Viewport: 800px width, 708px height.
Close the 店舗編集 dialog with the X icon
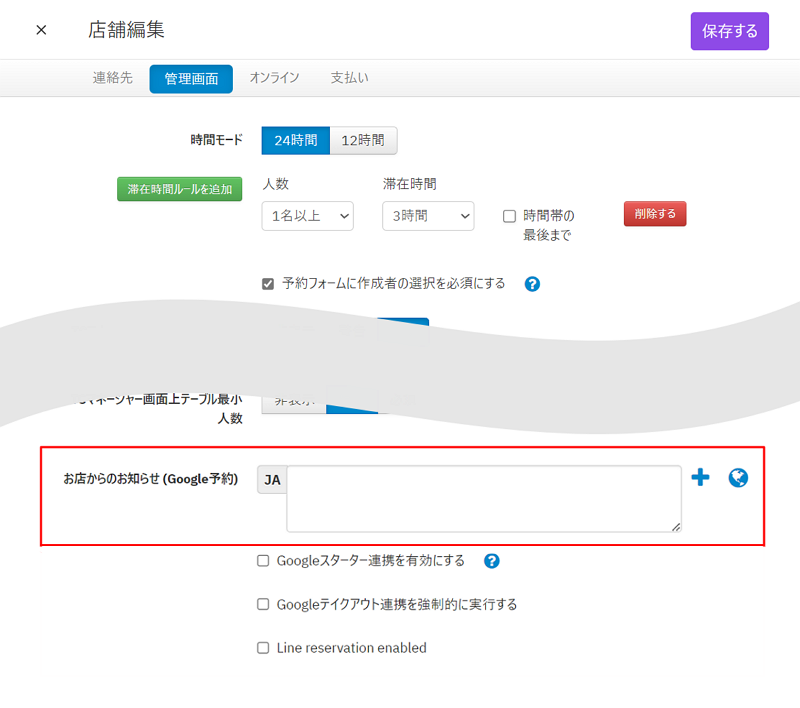(41, 30)
